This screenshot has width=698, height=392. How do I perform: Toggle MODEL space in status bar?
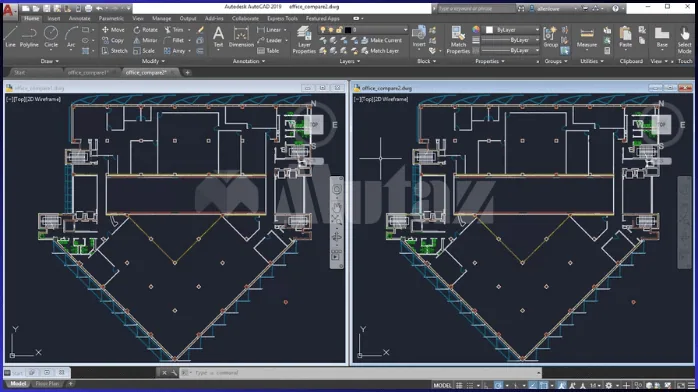coord(442,385)
